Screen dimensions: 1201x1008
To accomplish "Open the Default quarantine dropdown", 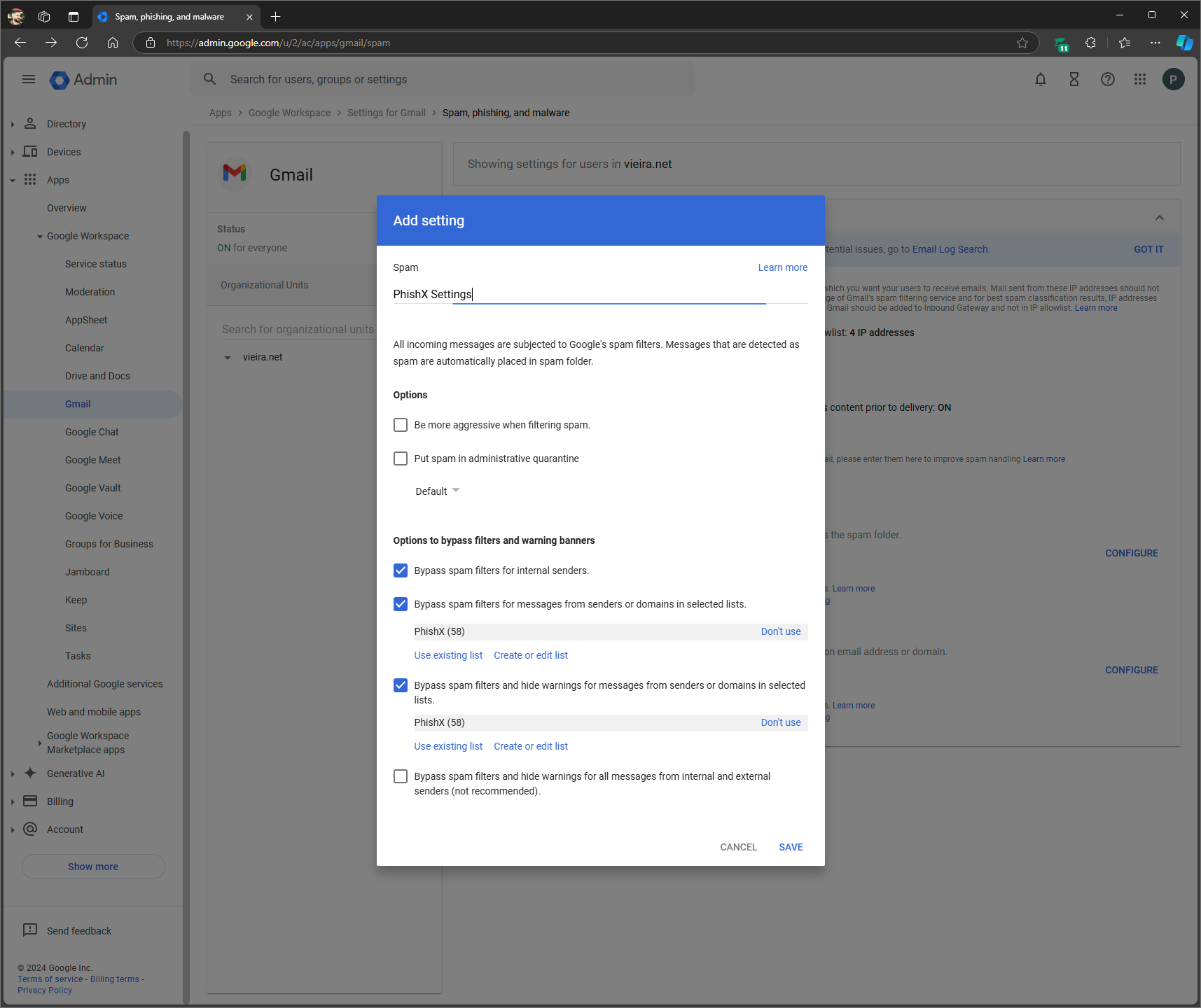I will coord(438,491).
